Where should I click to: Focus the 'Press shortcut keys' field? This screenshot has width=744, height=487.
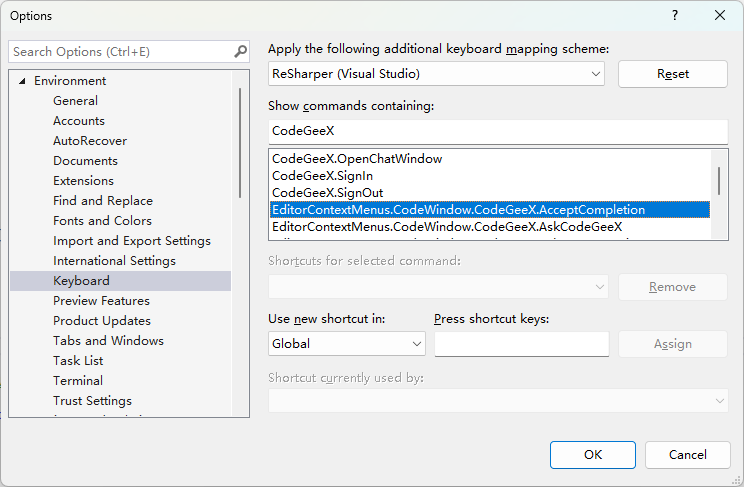[521, 344]
